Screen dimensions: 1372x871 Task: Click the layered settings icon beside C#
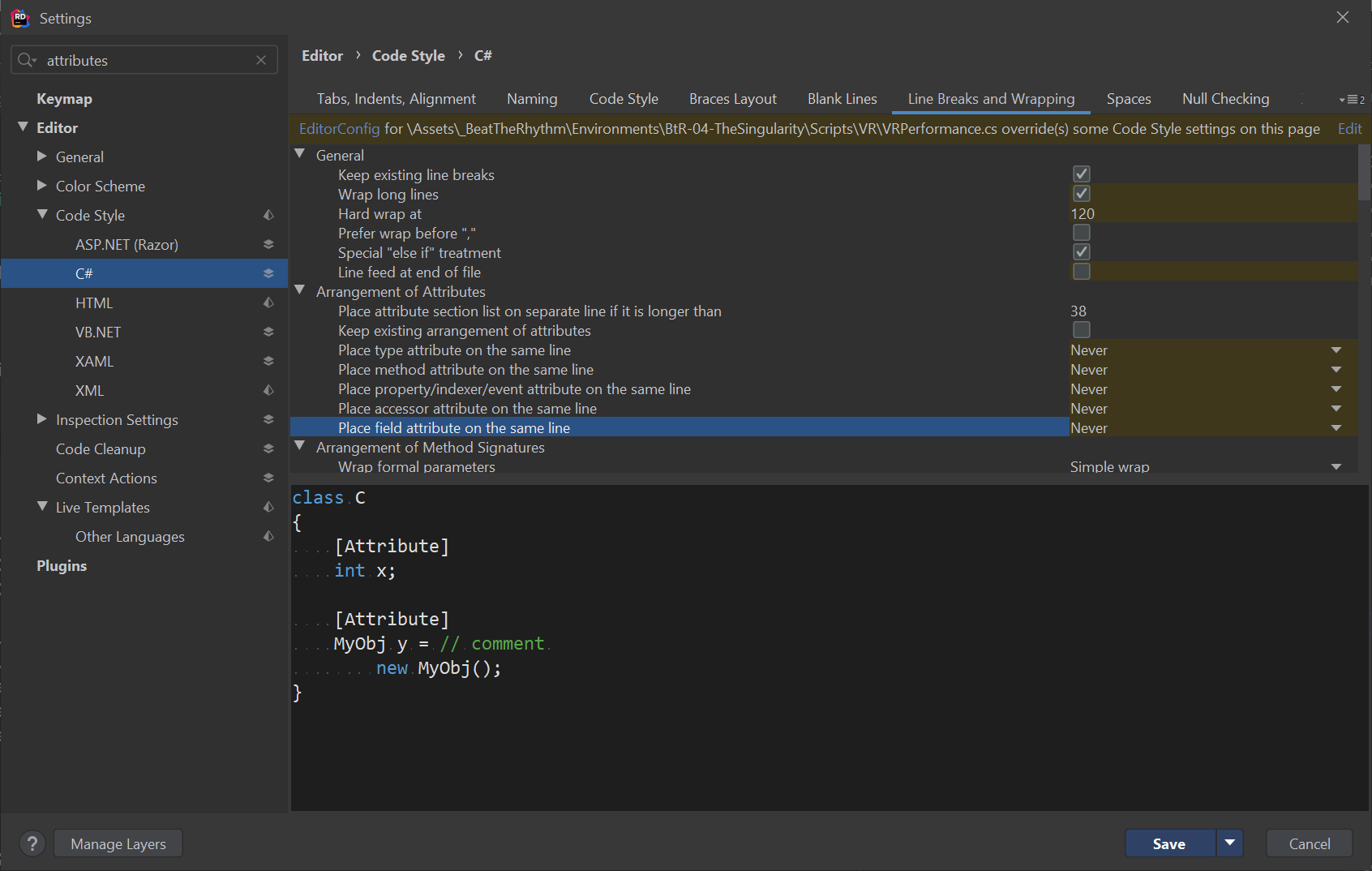tap(268, 273)
